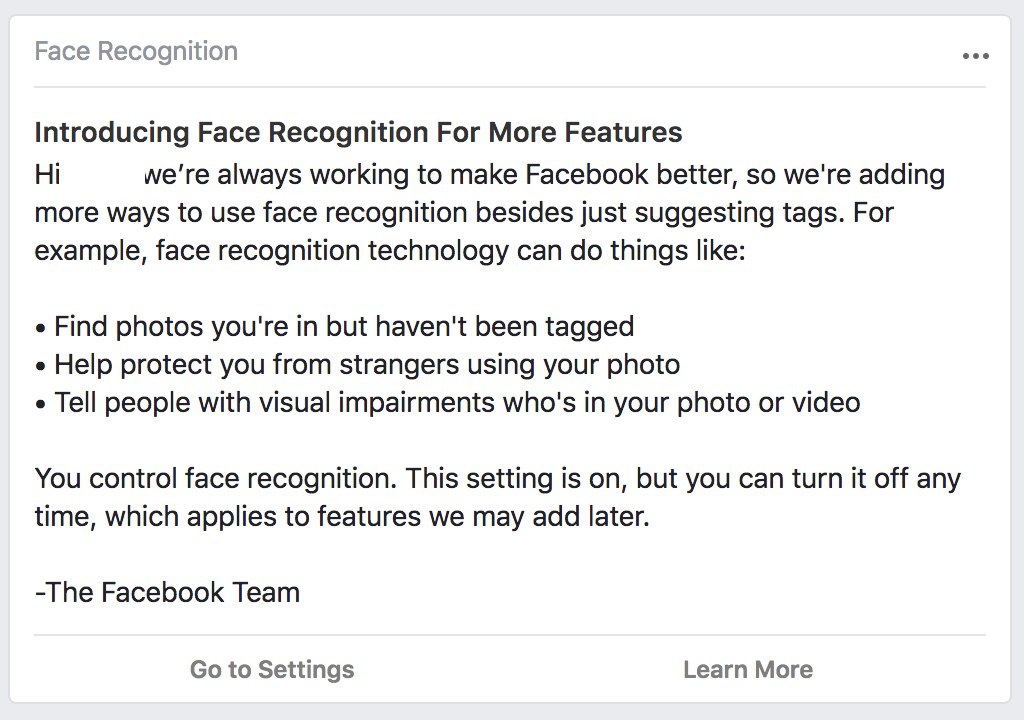Image resolution: width=1024 pixels, height=720 pixels.
Task: Select the Find photos you're in bullet
Action: tap(334, 327)
